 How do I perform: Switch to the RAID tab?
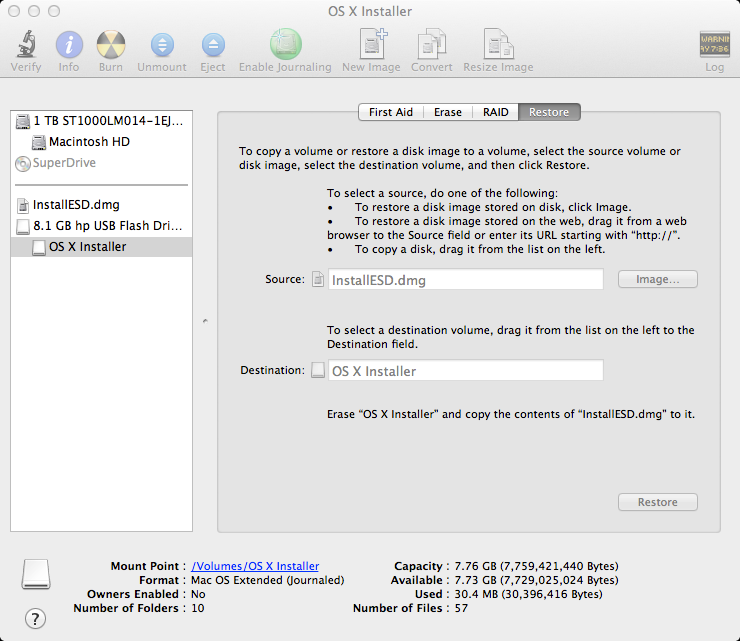click(x=495, y=112)
